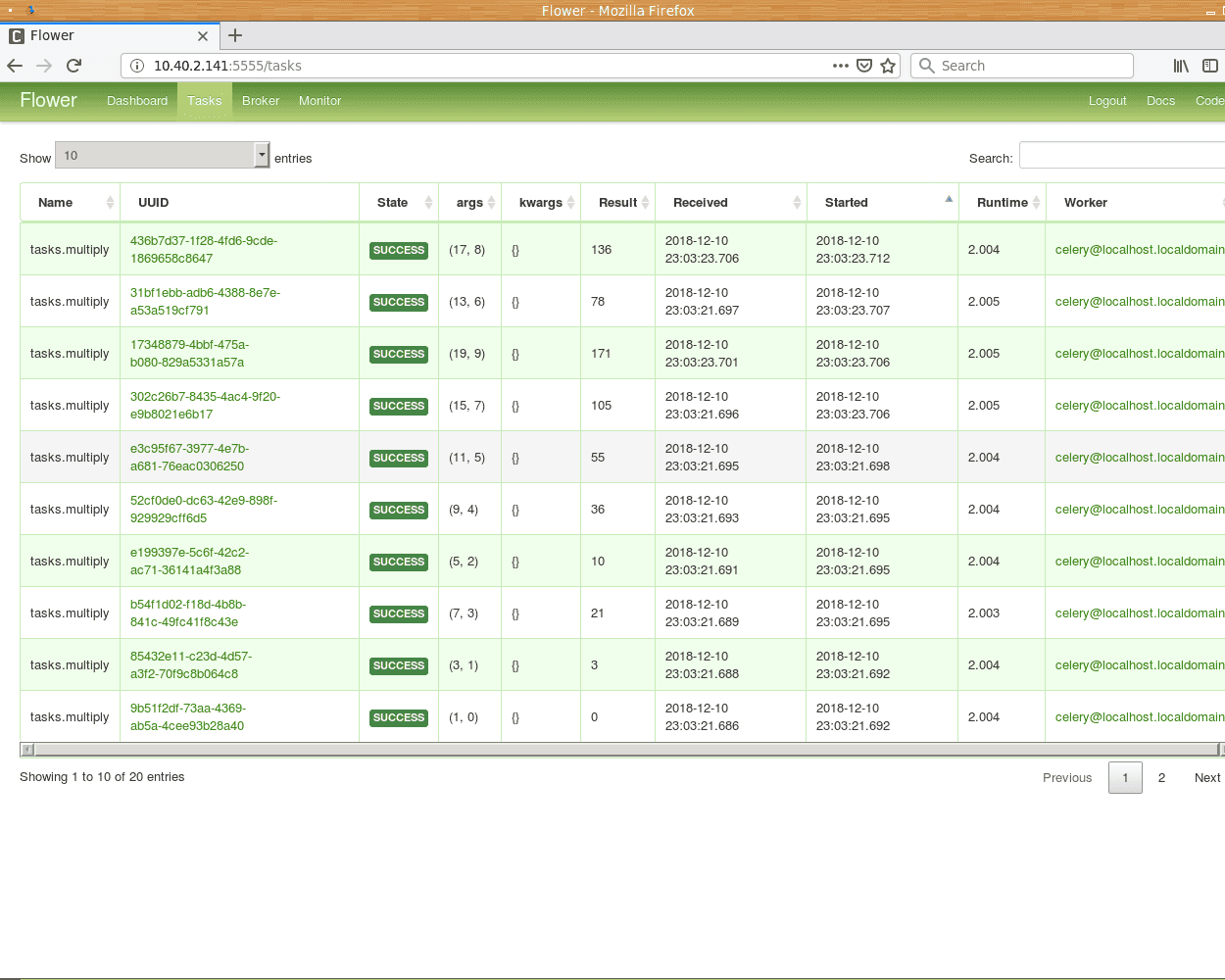Open task UUID 436b7d37-1f28-4fd6-9cde-1869658c8647

(x=204, y=250)
